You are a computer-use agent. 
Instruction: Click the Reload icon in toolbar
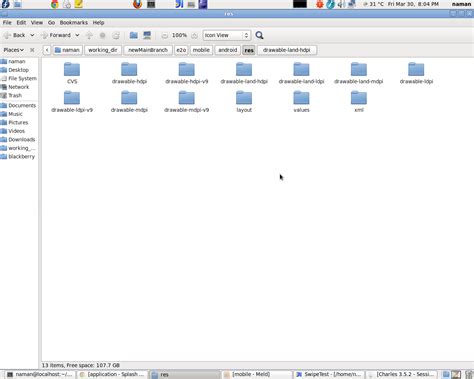[x=116, y=35]
